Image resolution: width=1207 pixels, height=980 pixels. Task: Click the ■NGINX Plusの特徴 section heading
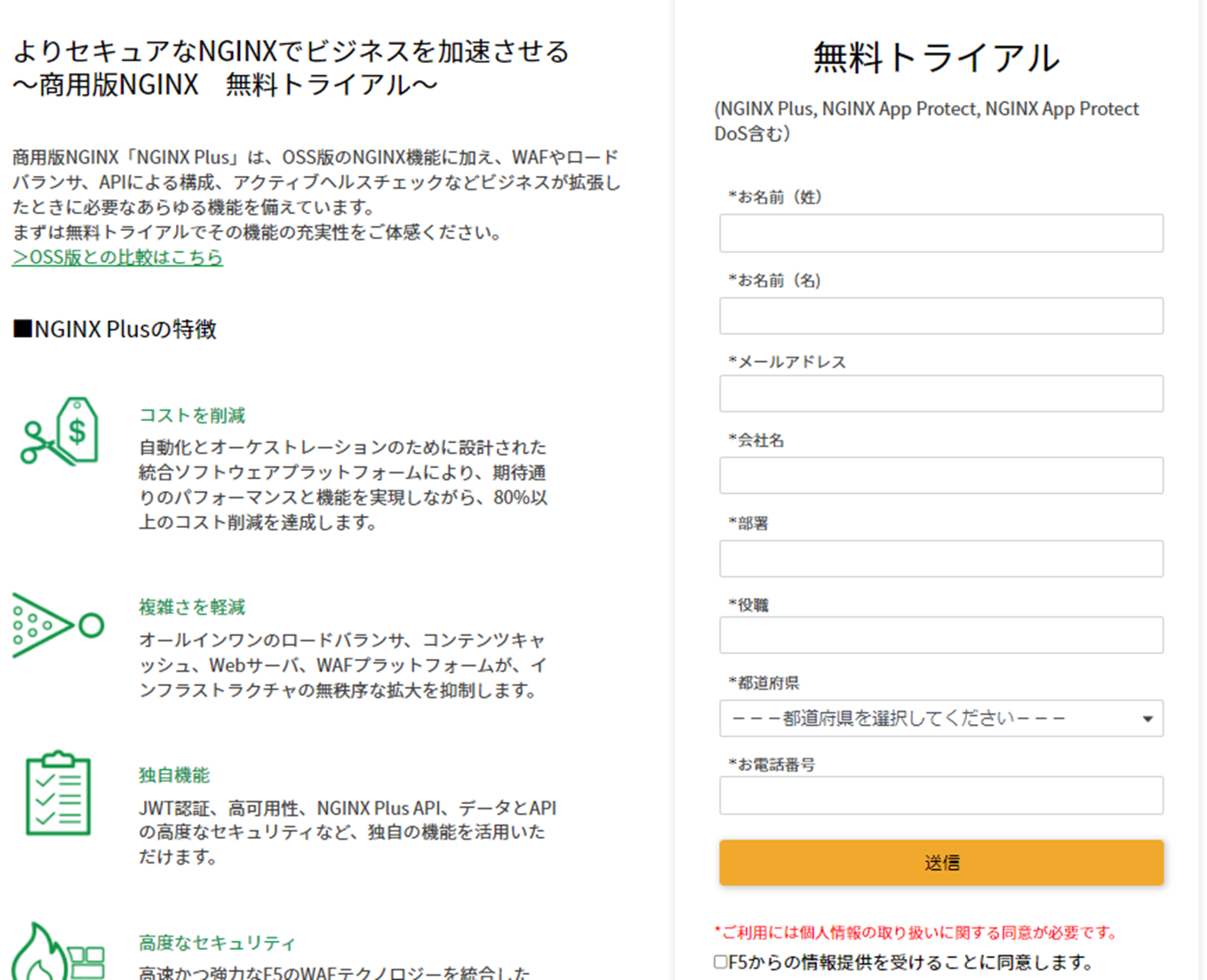[x=115, y=330]
